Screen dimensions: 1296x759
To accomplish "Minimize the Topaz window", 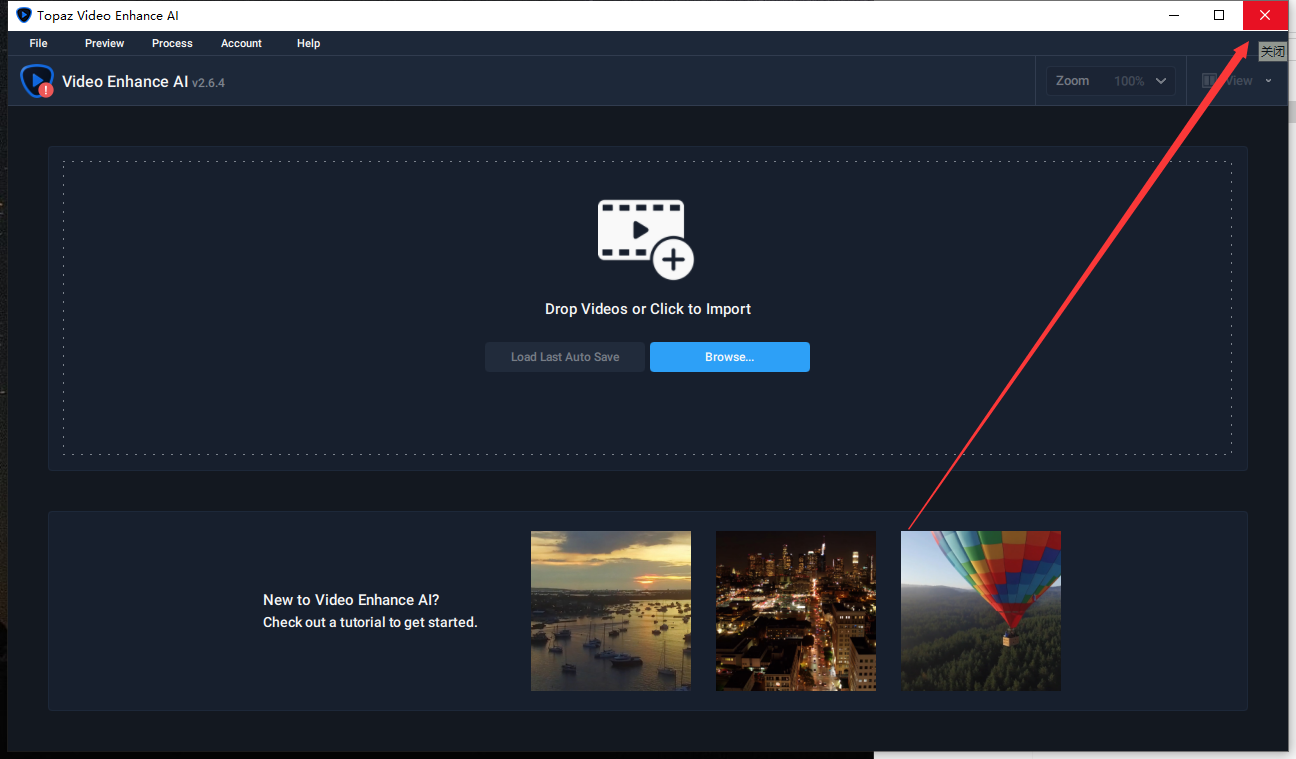I will point(1173,15).
